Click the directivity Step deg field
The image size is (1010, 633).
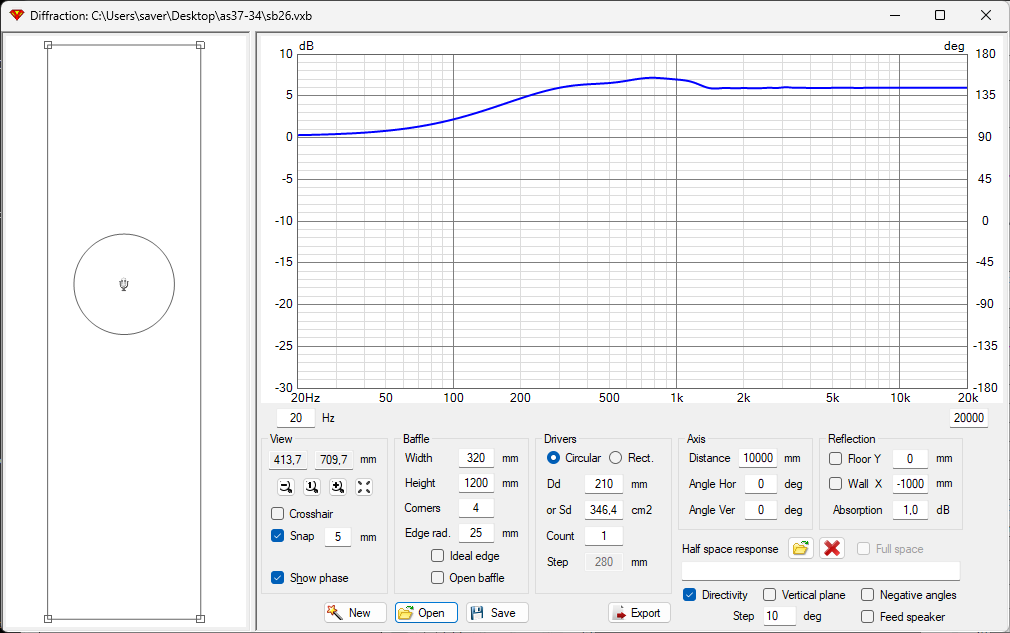(779, 616)
